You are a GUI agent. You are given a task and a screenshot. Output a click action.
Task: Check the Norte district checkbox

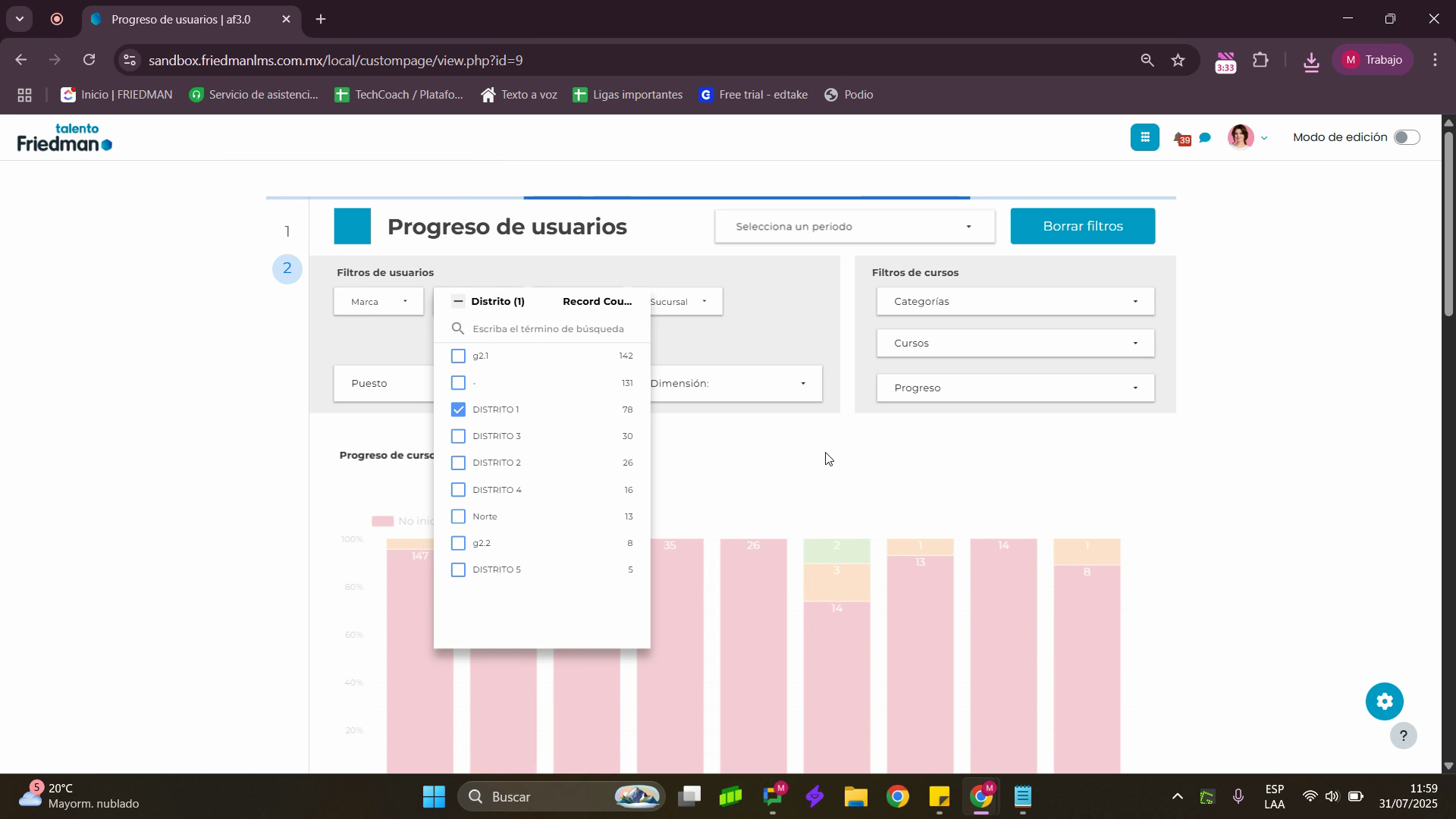(458, 516)
